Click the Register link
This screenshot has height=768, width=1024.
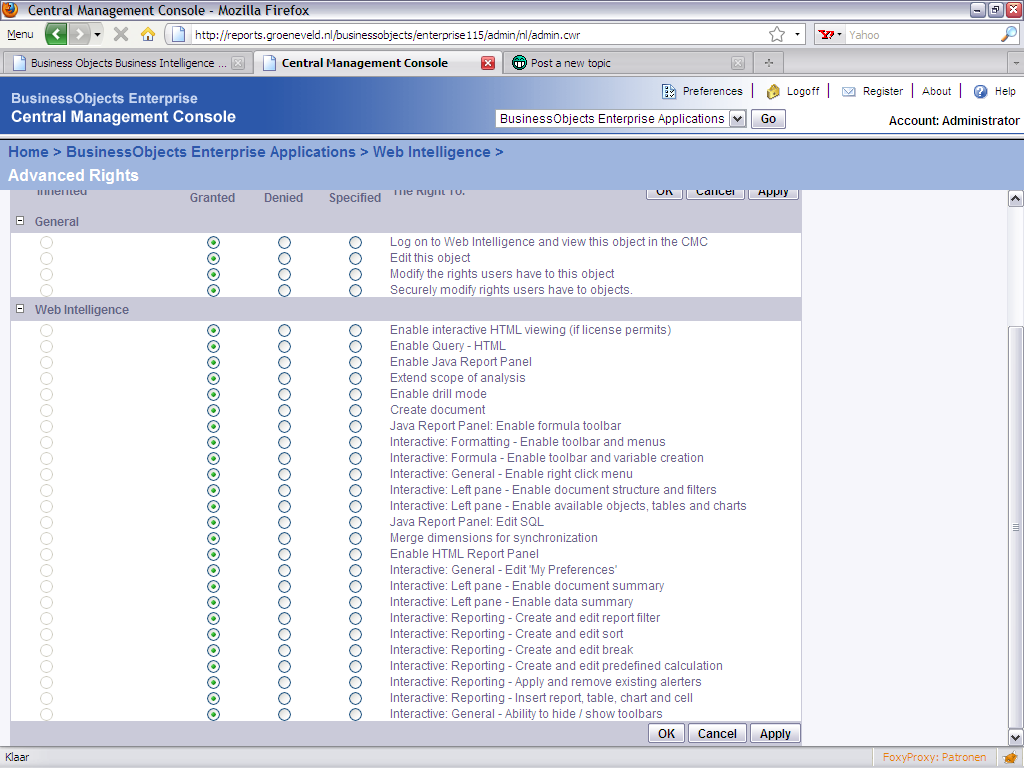882,91
